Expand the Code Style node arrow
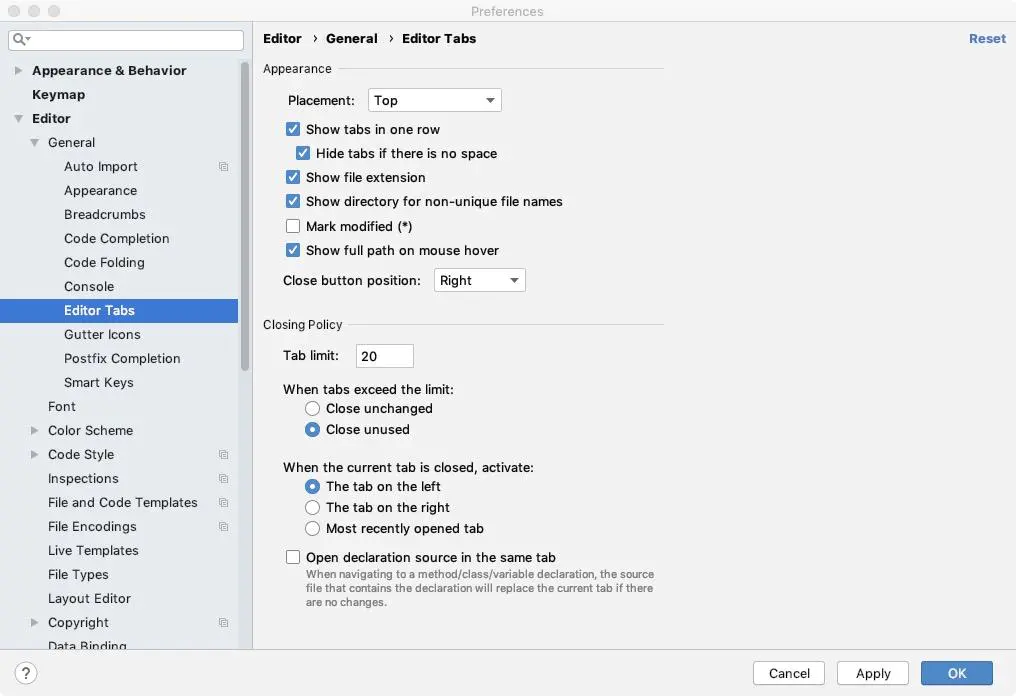The image size is (1016, 696). click(x=34, y=454)
